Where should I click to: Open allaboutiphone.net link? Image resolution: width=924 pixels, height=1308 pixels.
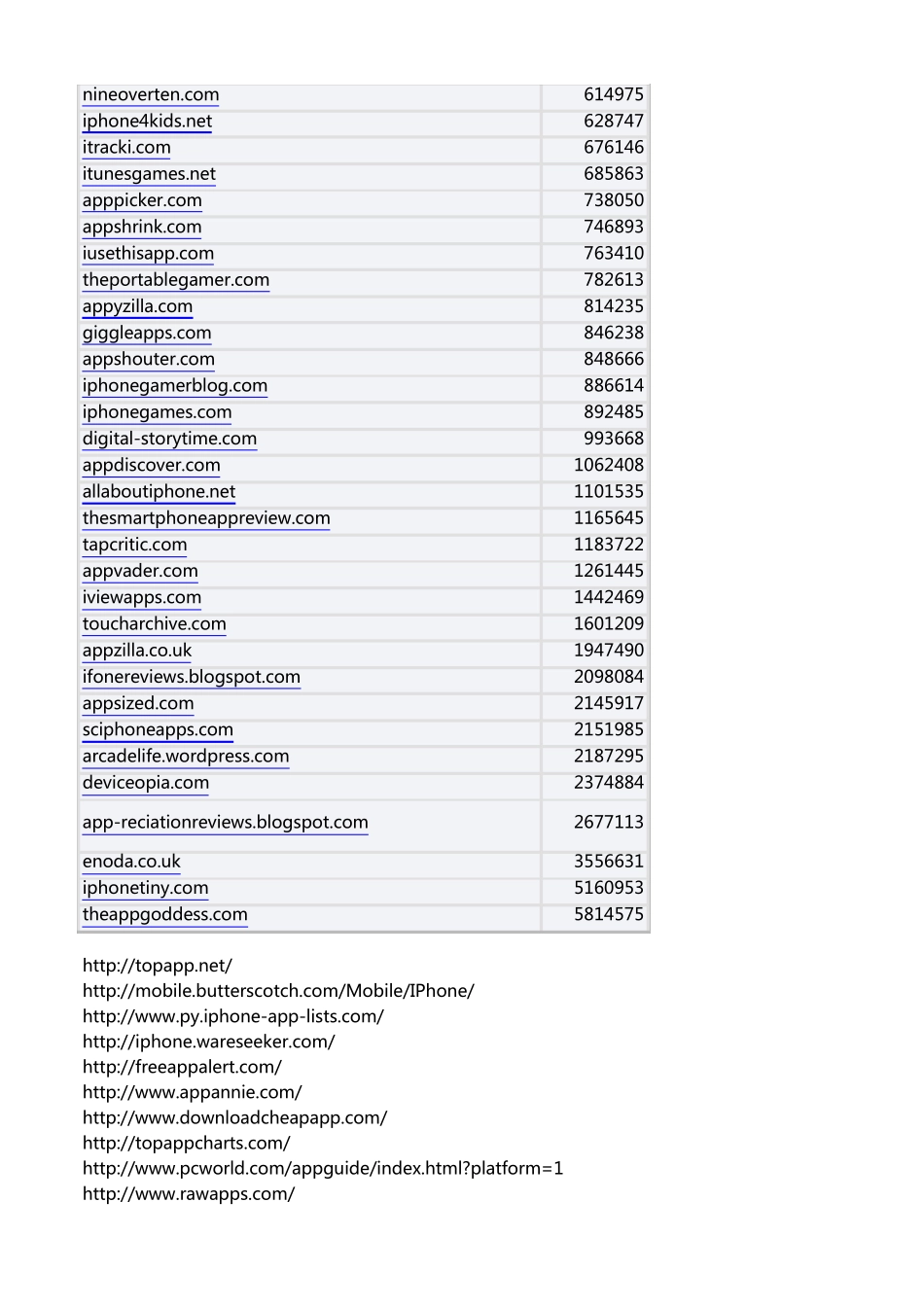(159, 492)
